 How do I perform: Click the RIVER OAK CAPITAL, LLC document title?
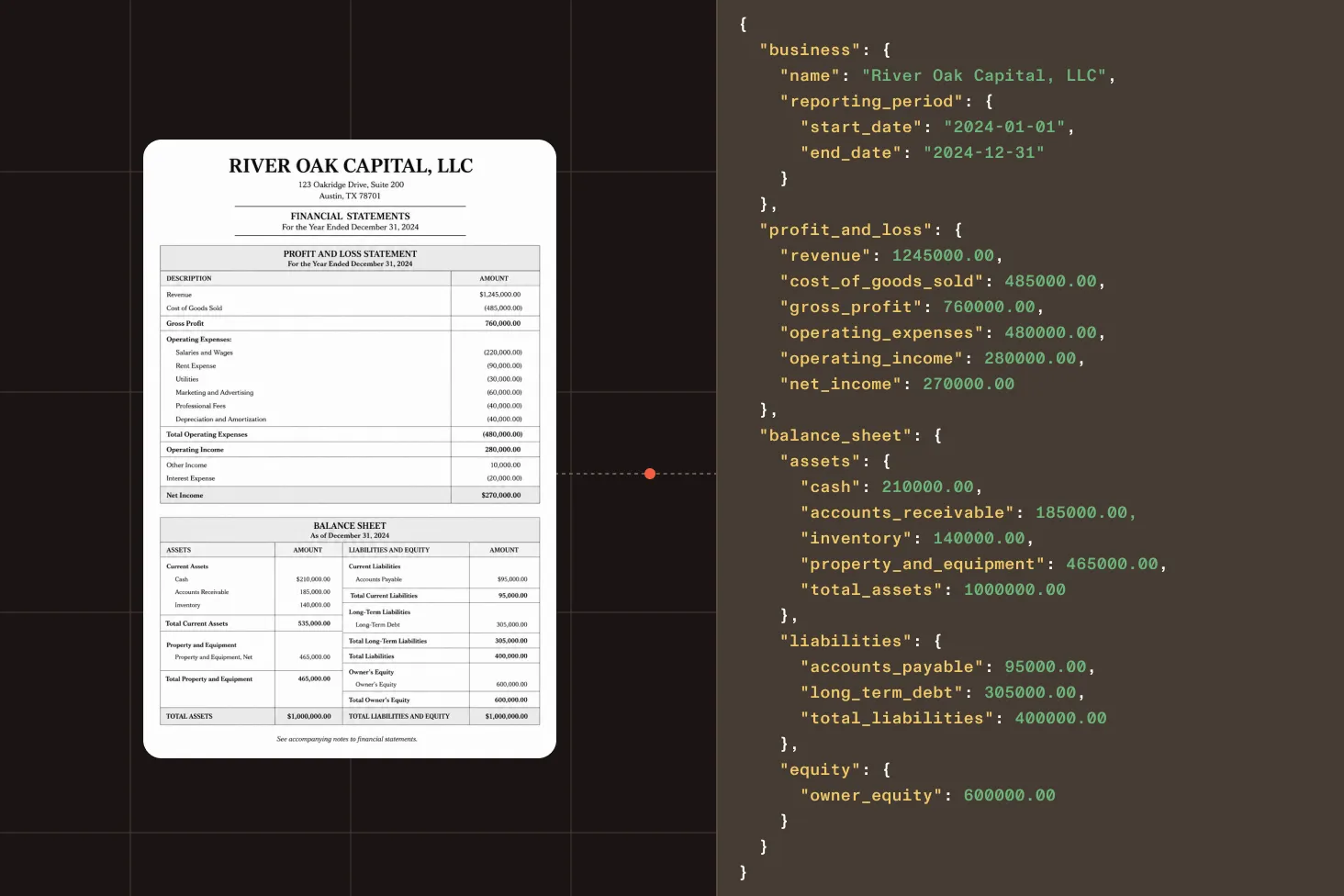pos(351,166)
